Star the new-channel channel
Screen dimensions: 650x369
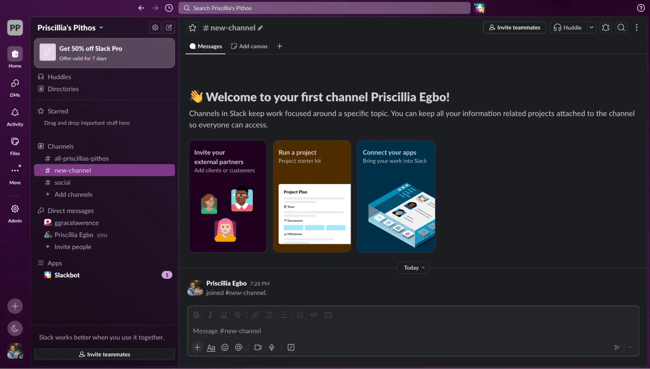[x=193, y=28]
